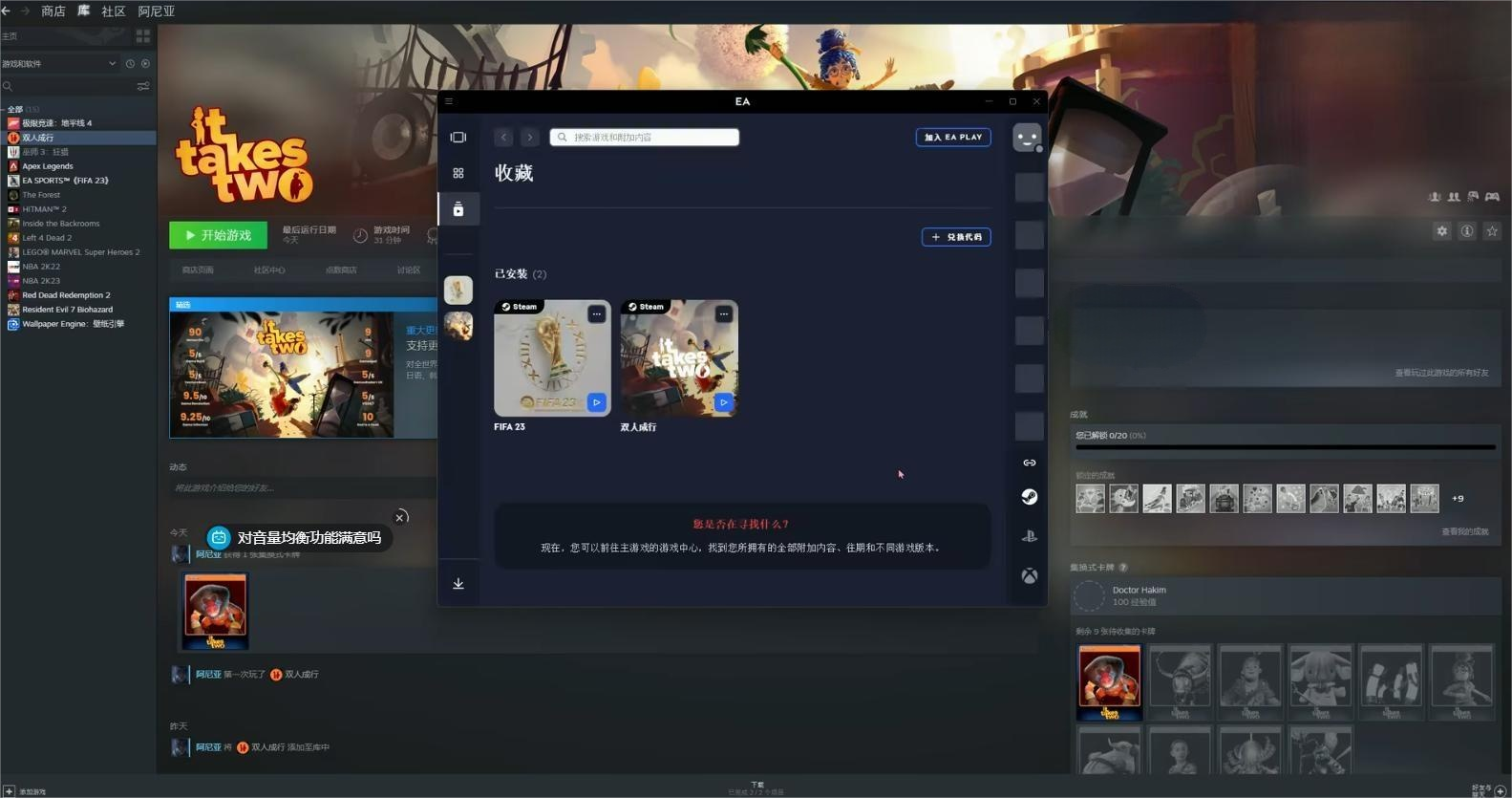Open EA app home carousel icon
Image resolution: width=1512 pixels, height=798 pixels.
(458, 137)
